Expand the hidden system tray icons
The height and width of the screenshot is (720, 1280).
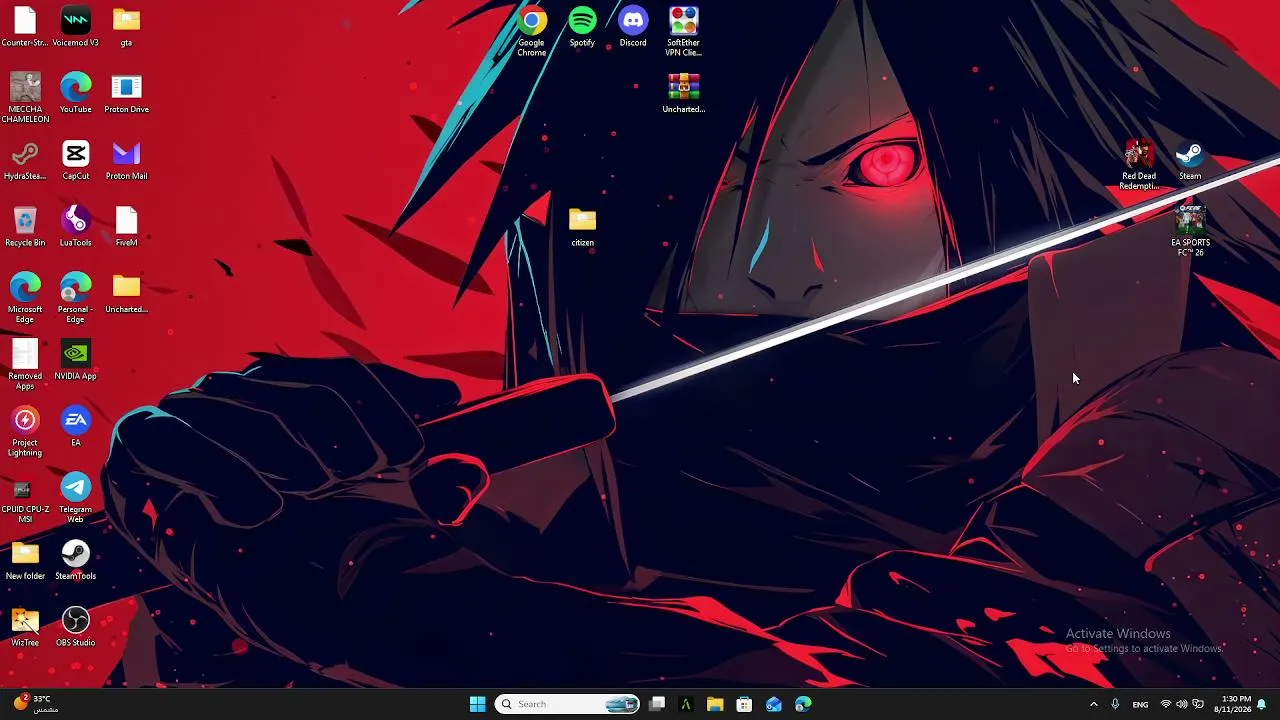click(1094, 704)
